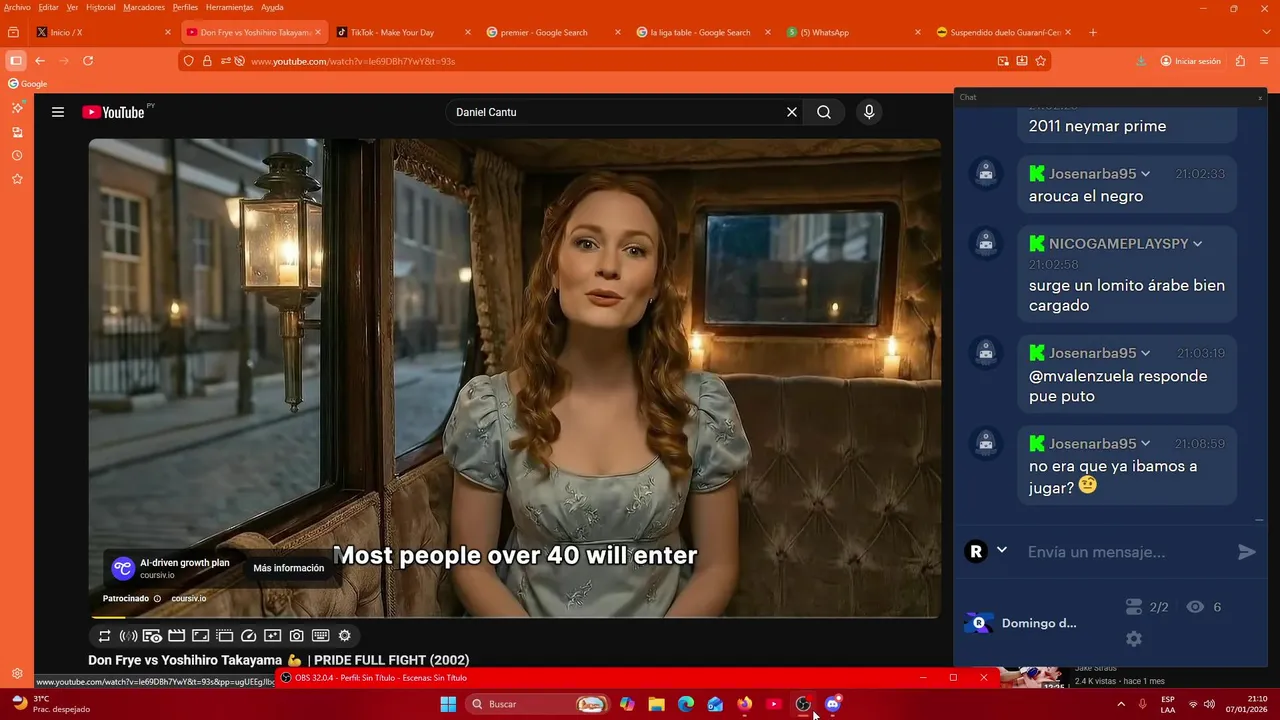Click the expand-to-window icon in video toolbar
The width and height of the screenshot is (1280, 720).
click(200, 636)
